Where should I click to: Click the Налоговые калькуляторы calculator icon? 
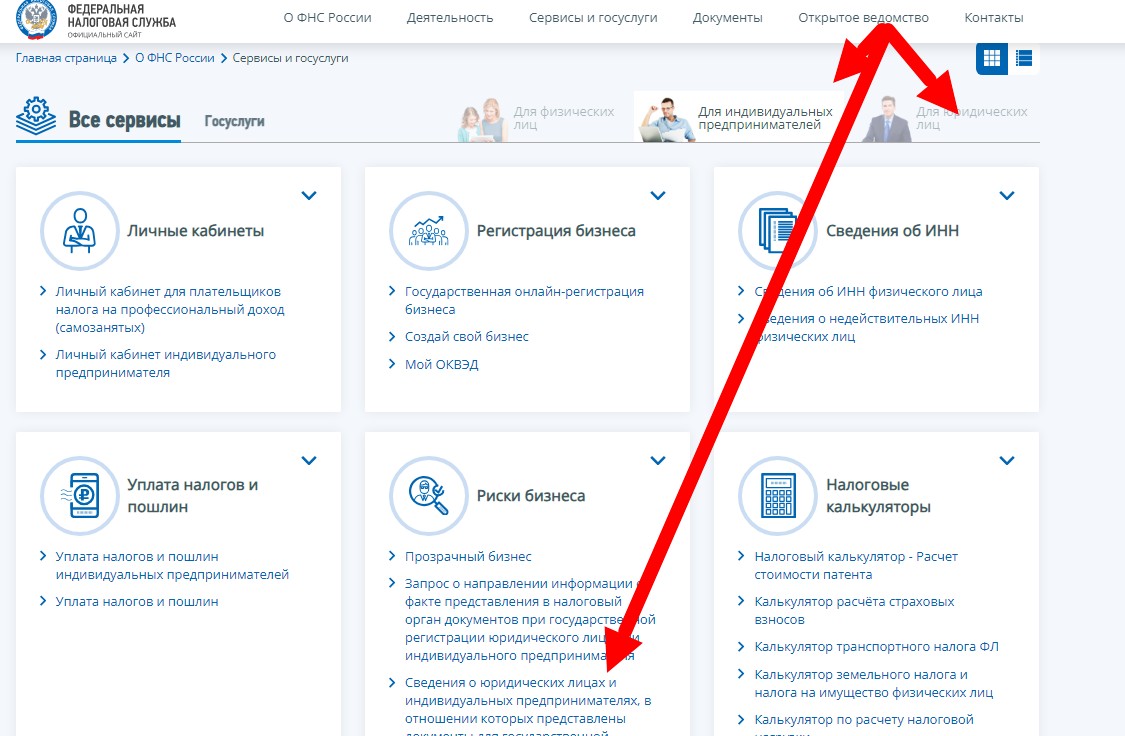[x=777, y=496]
